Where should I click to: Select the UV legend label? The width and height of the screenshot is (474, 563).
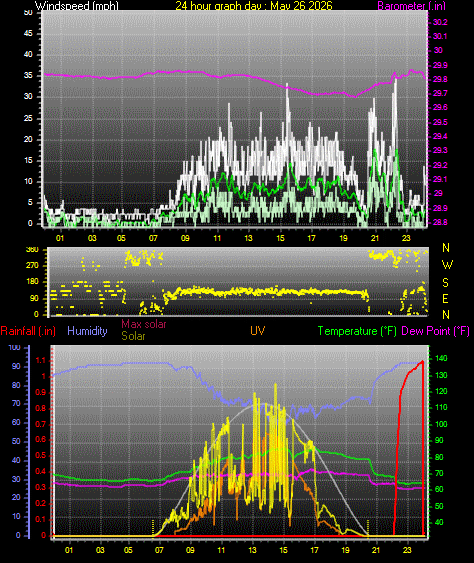[x=257, y=331]
